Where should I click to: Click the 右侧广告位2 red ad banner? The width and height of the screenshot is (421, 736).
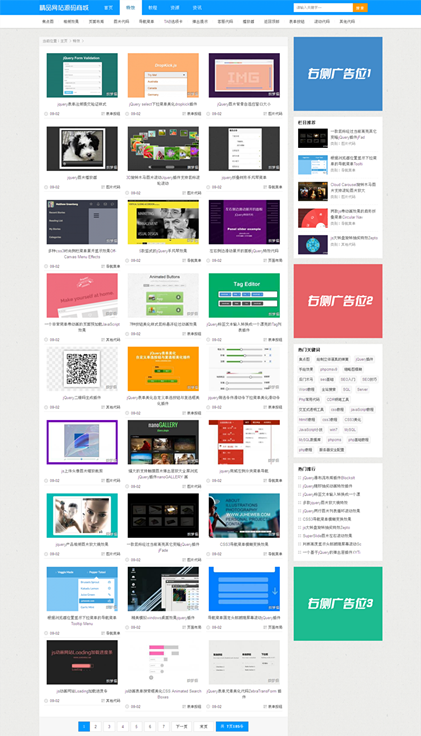click(x=338, y=301)
